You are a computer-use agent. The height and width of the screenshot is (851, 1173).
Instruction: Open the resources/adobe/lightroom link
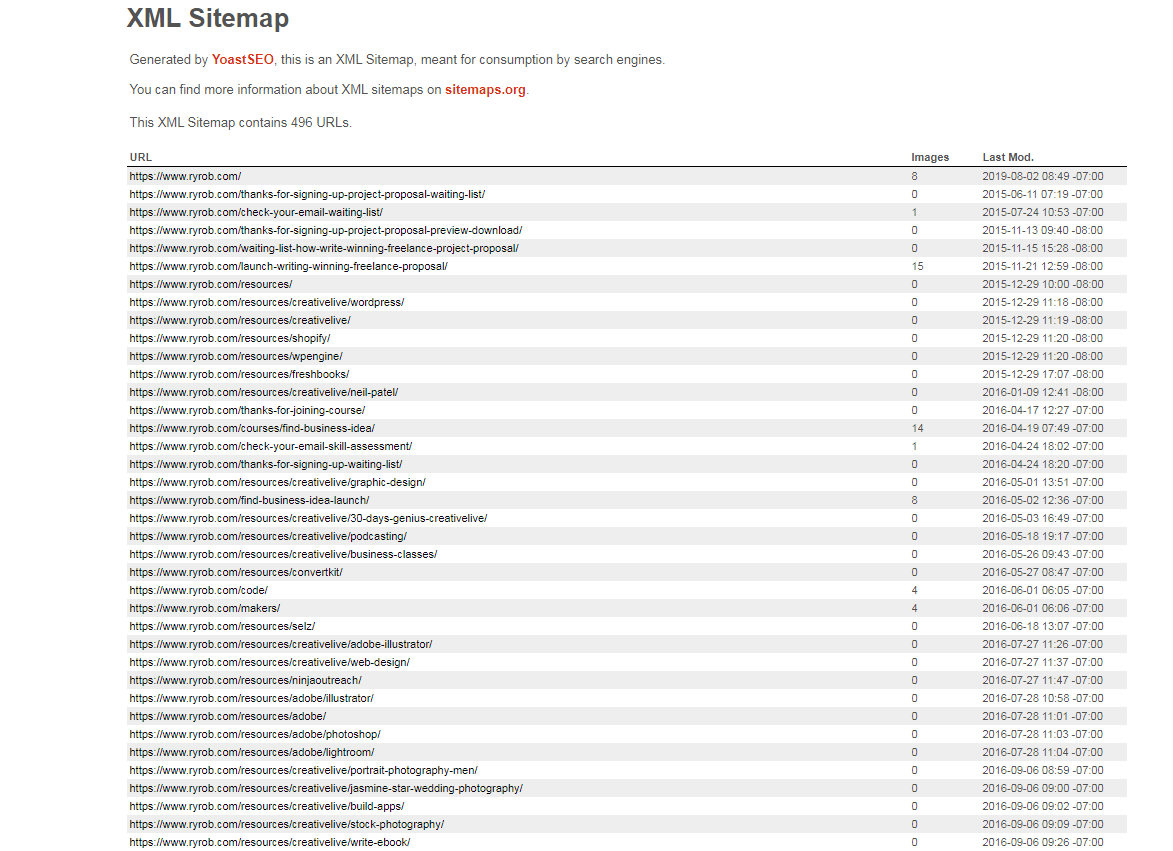253,752
